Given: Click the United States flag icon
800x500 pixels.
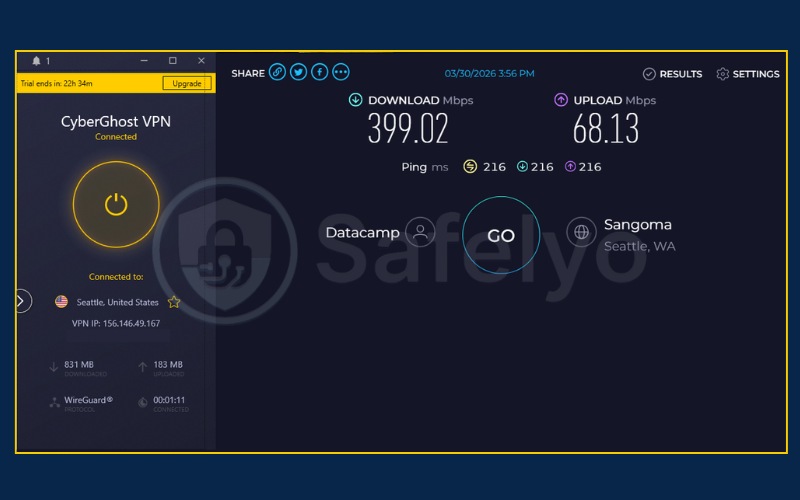Looking at the screenshot, I should (61, 302).
